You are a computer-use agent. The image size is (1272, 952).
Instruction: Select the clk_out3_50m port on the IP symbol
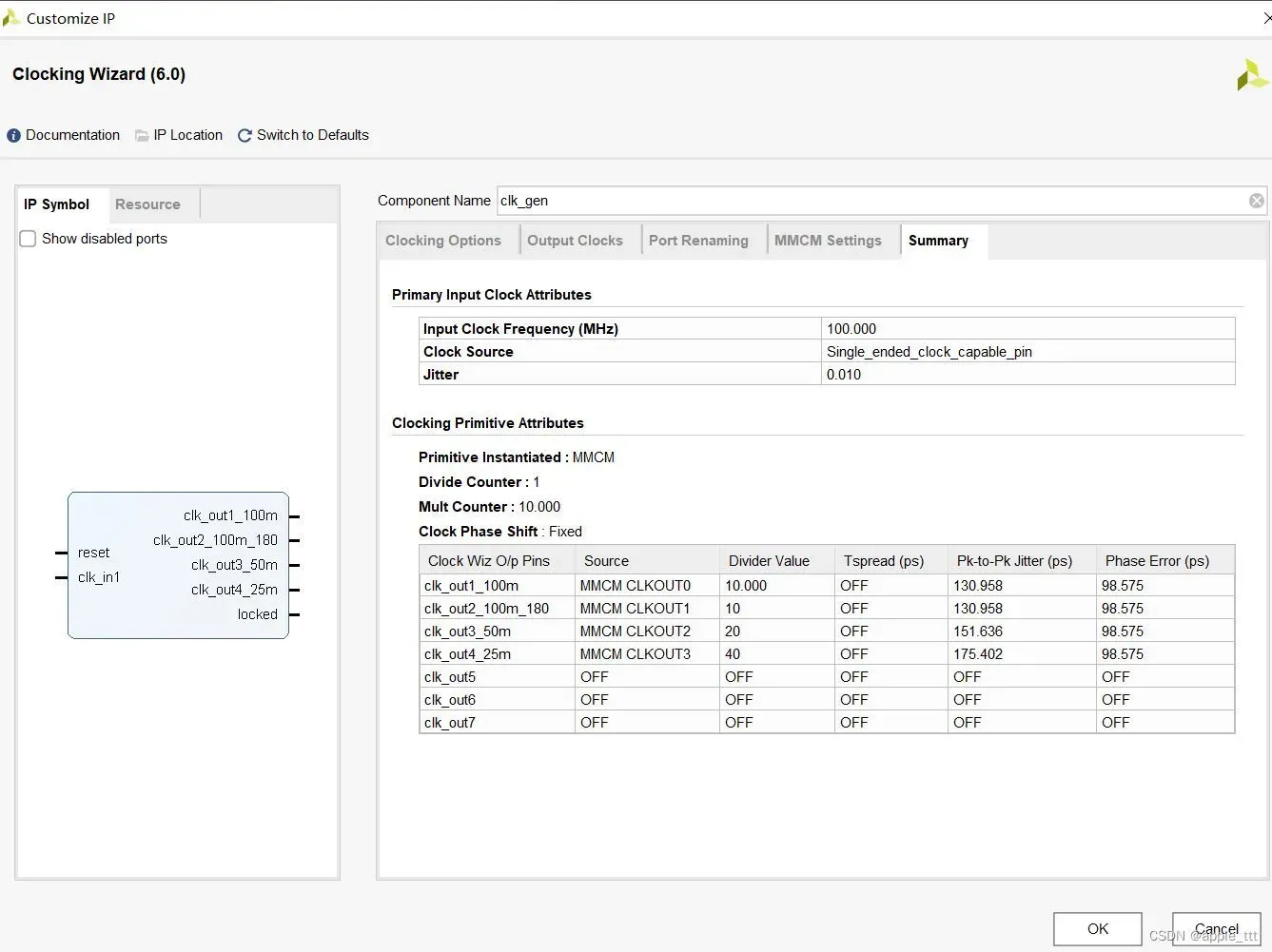[x=234, y=565]
